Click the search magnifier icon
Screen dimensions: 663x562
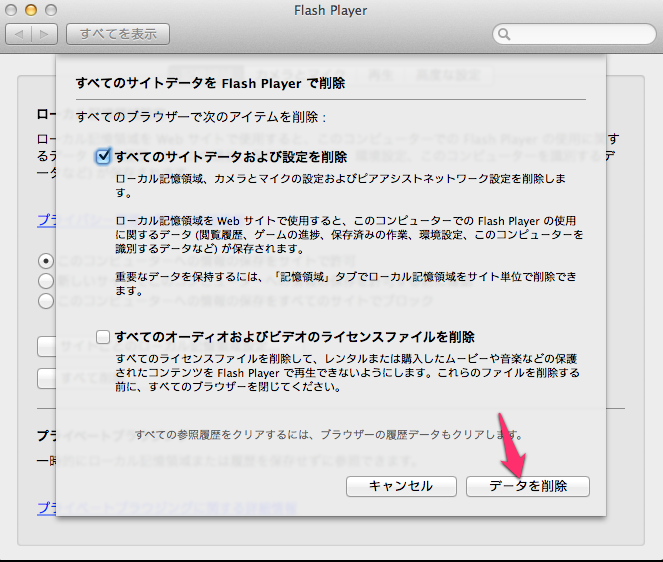(504, 34)
